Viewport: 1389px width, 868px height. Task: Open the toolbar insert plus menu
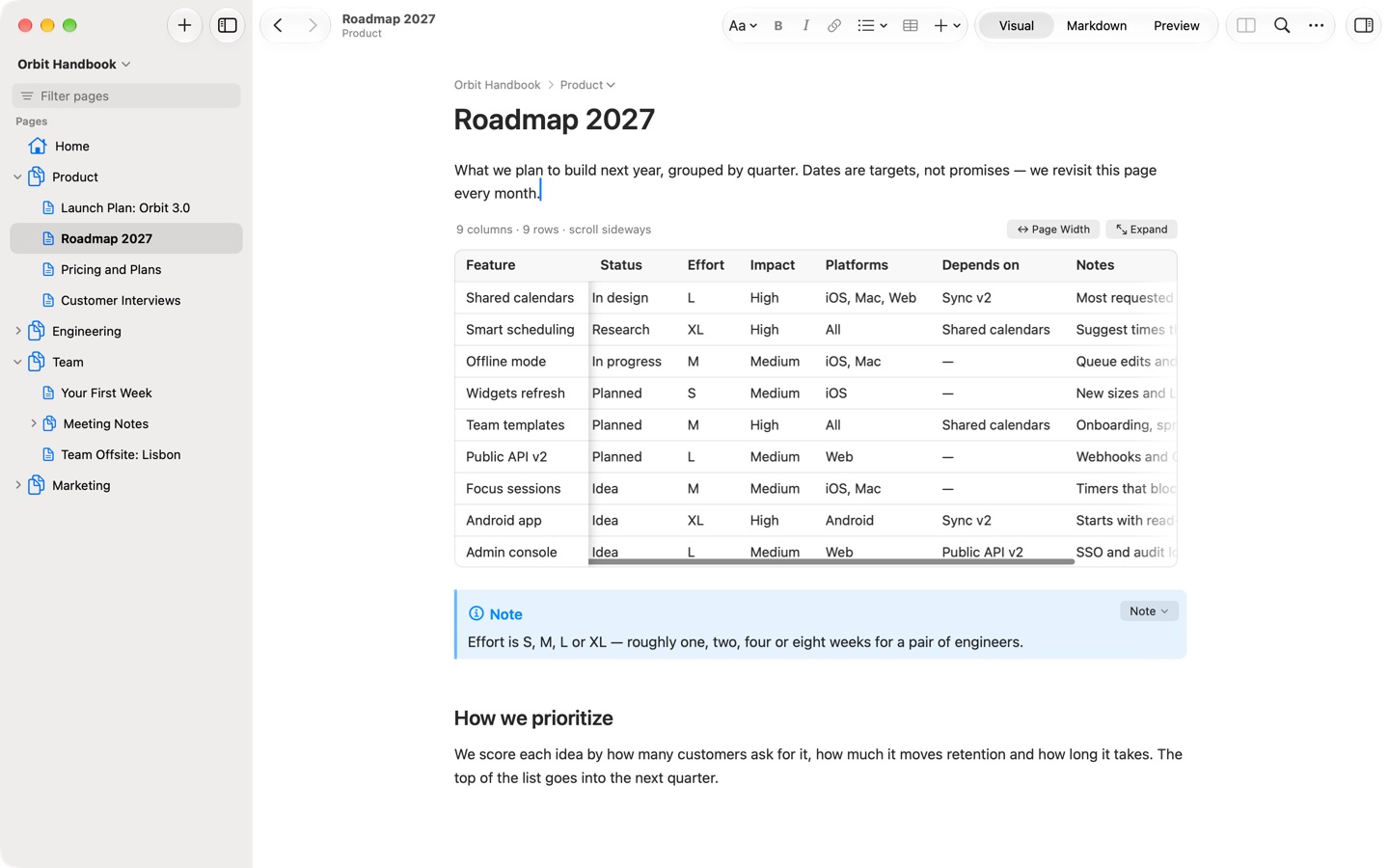pos(947,26)
